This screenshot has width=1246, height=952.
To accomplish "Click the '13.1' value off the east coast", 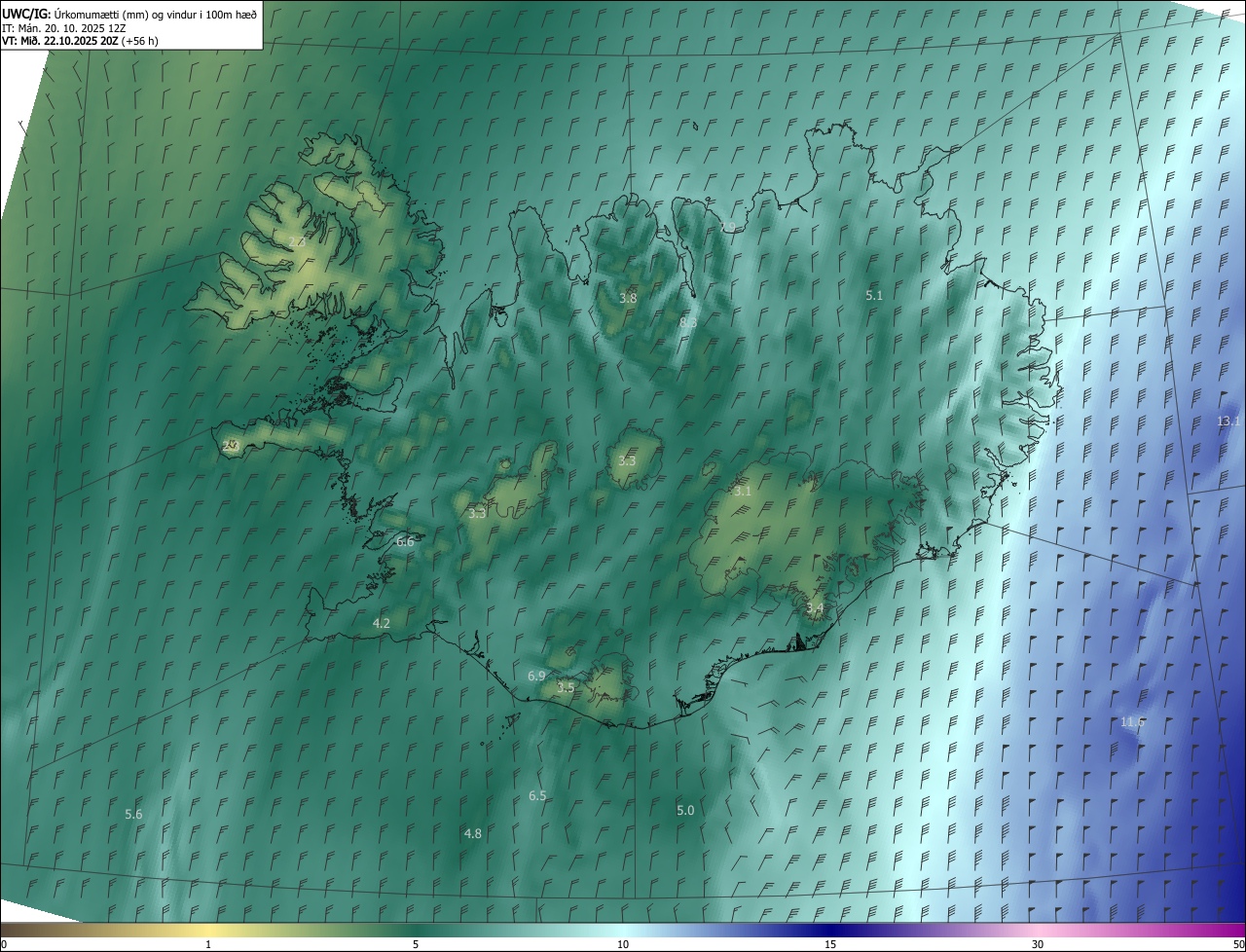I will click(1228, 421).
